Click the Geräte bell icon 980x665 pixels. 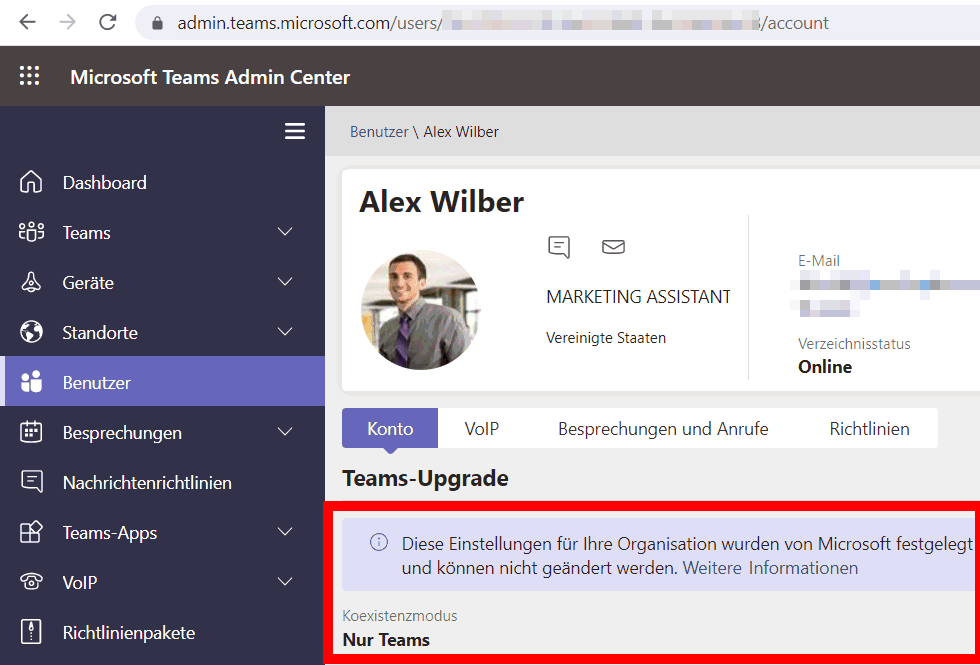point(31,282)
